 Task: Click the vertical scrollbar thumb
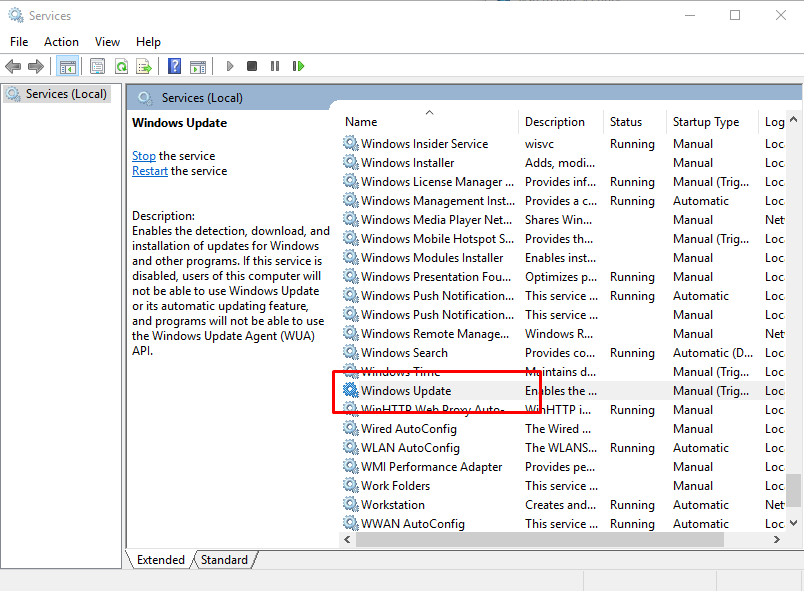tap(794, 490)
